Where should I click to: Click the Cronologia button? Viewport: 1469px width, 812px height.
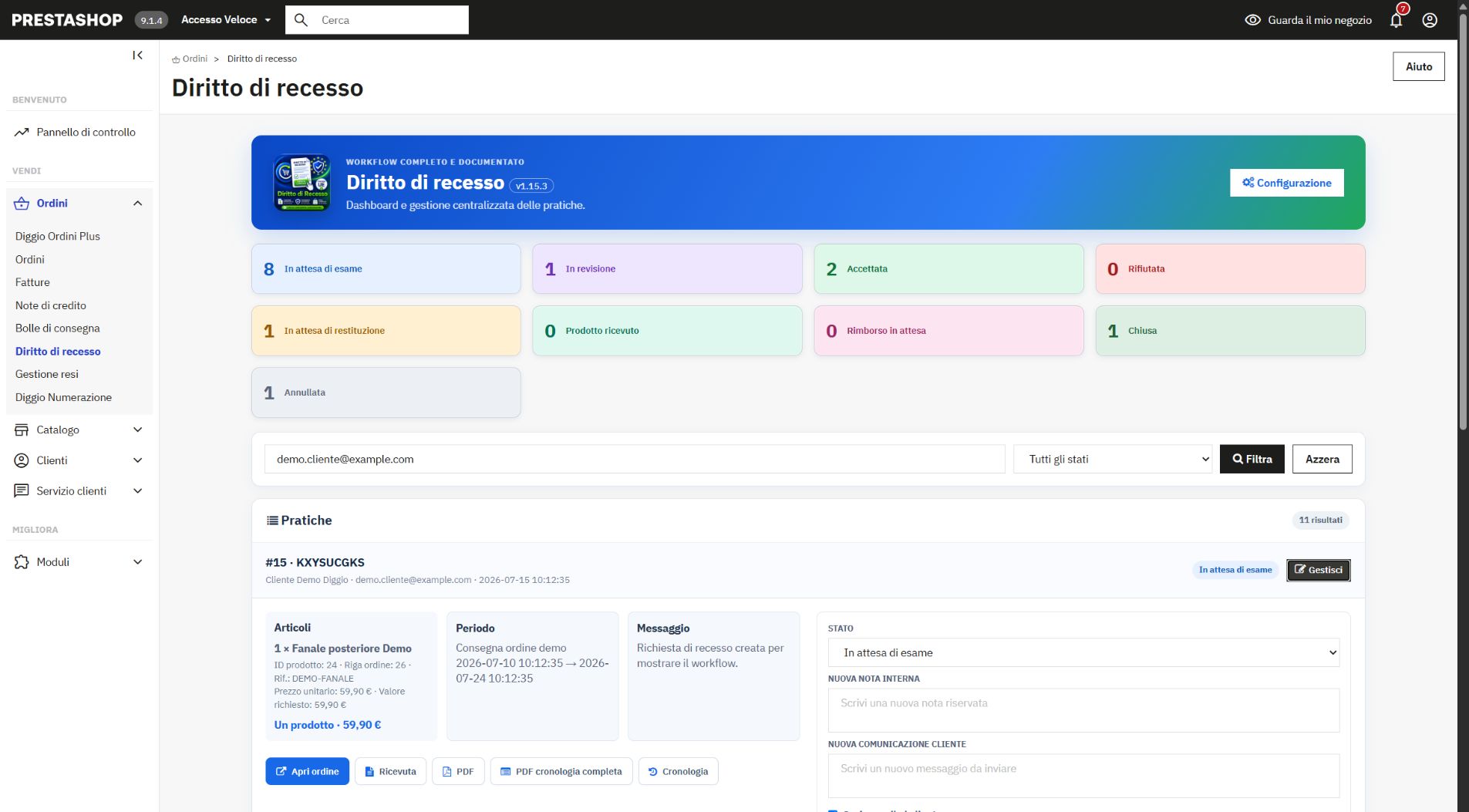click(678, 771)
